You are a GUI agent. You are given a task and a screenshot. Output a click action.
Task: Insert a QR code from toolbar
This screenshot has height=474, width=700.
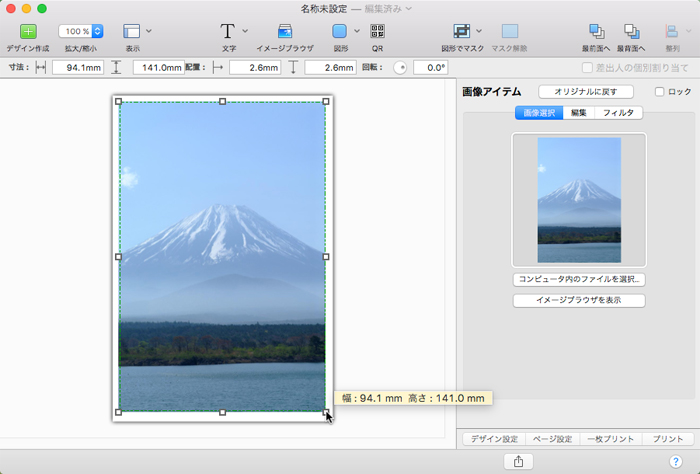[377, 31]
